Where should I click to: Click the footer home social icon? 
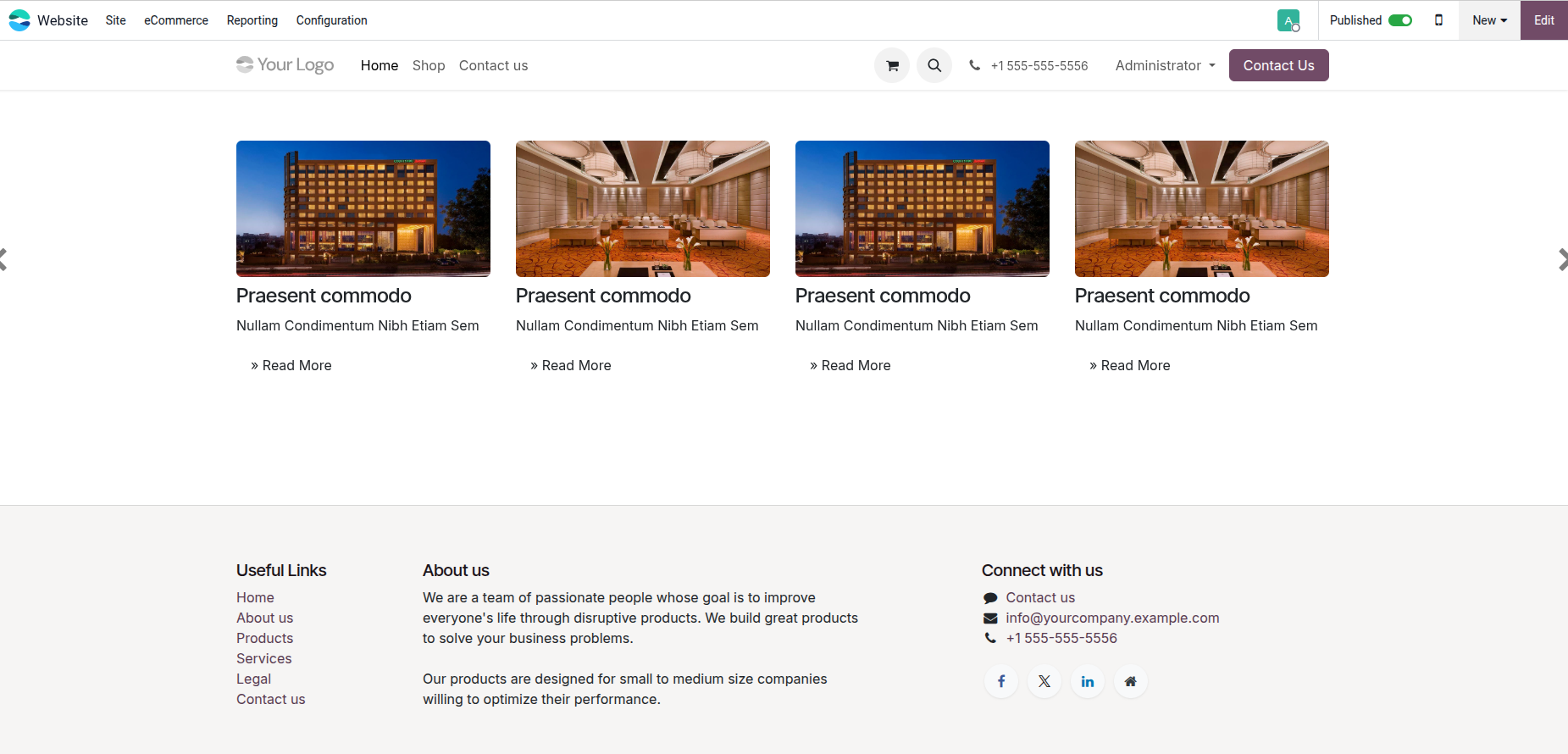(1131, 681)
